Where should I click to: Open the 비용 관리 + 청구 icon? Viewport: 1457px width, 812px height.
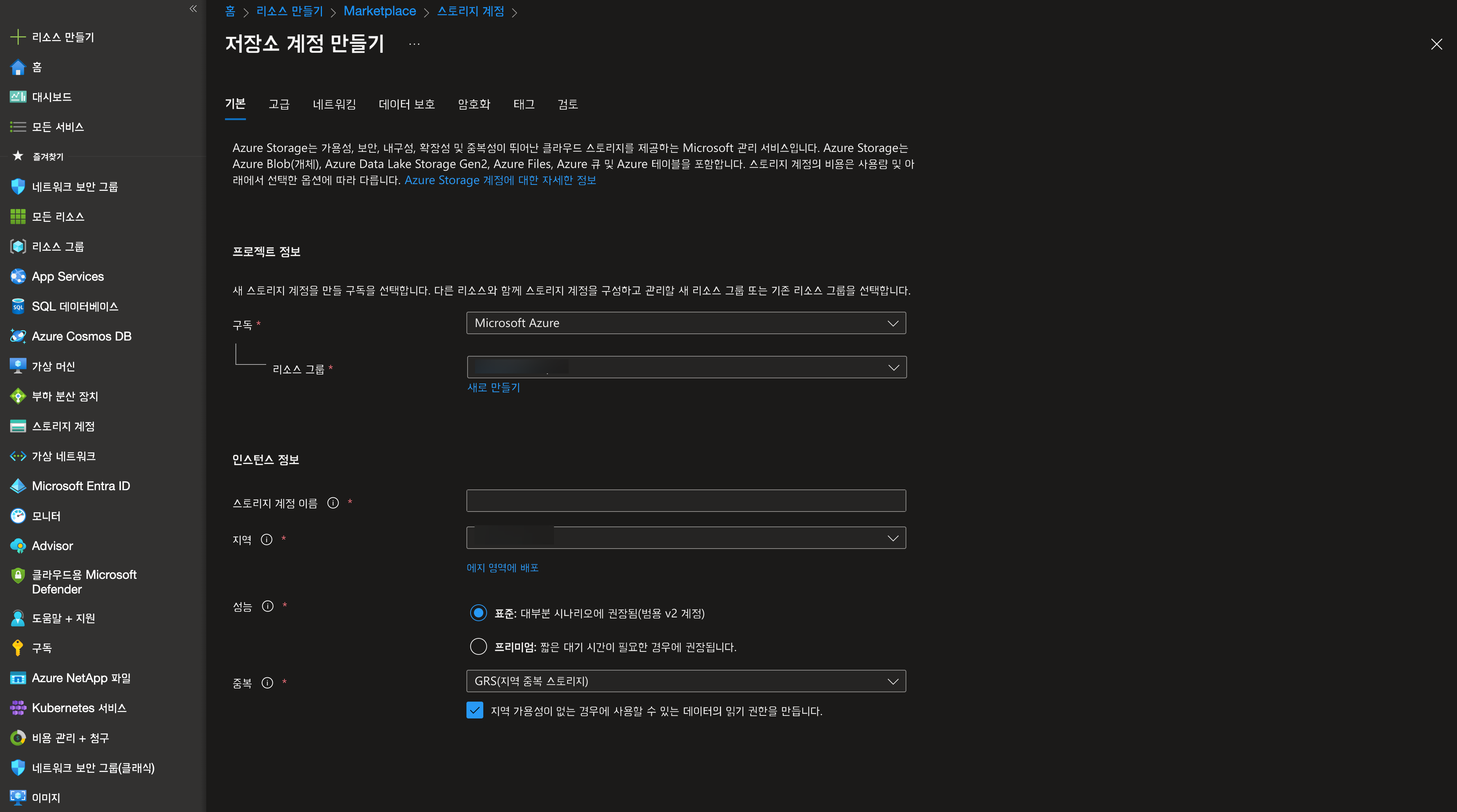18,738
